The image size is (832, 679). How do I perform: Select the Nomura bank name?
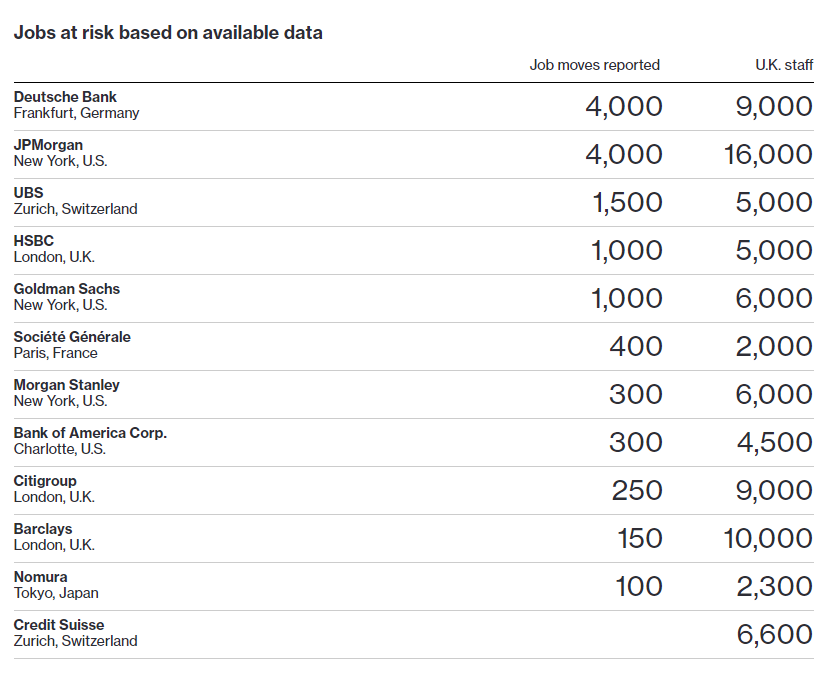40,577
